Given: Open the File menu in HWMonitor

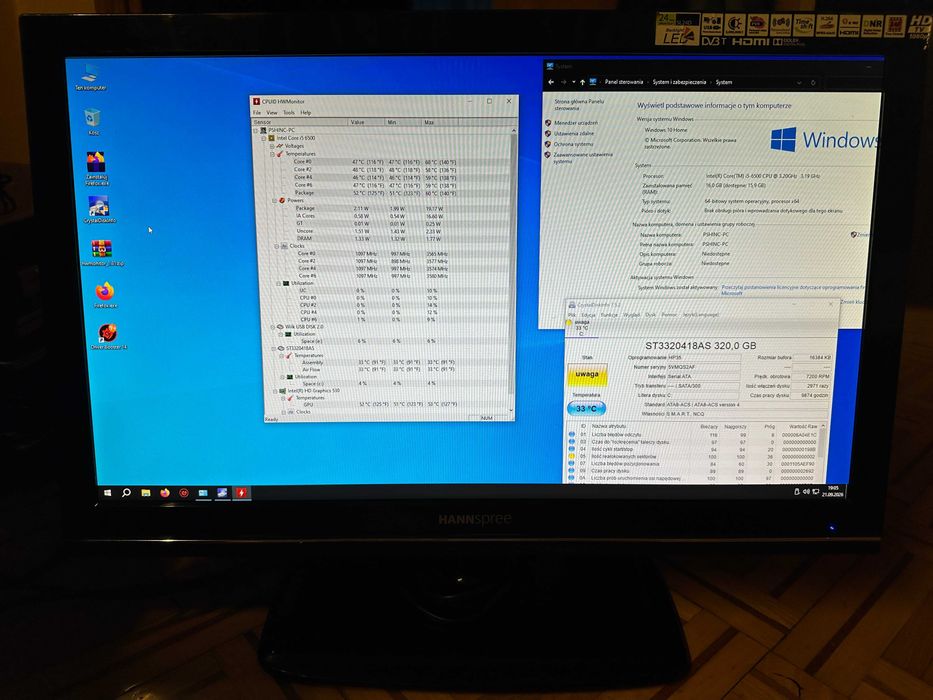Looking at the screenshot, I should pyautogui.click(x=257, y=112).
